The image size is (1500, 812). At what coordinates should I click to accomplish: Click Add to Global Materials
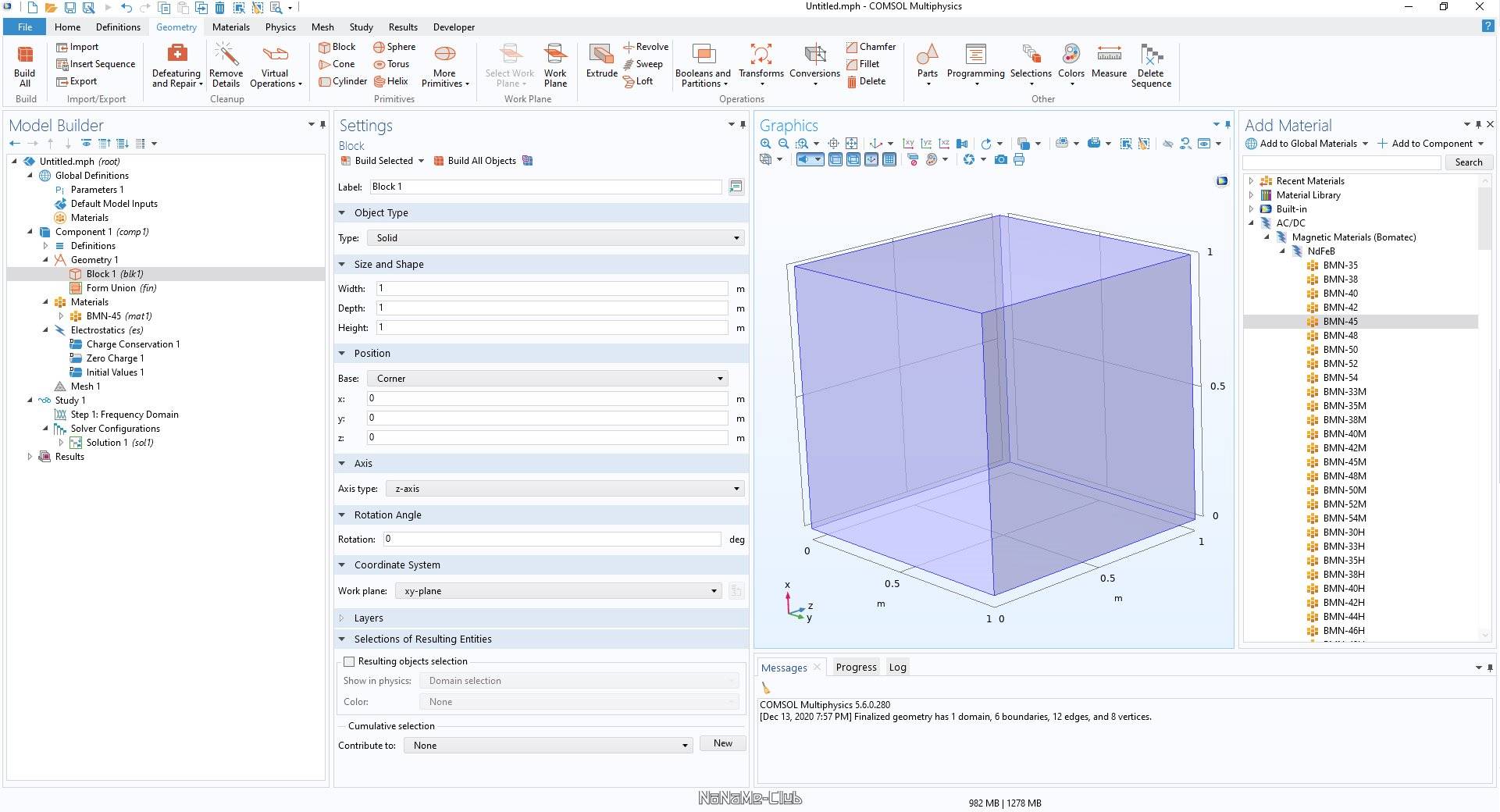click(1306, 144)
